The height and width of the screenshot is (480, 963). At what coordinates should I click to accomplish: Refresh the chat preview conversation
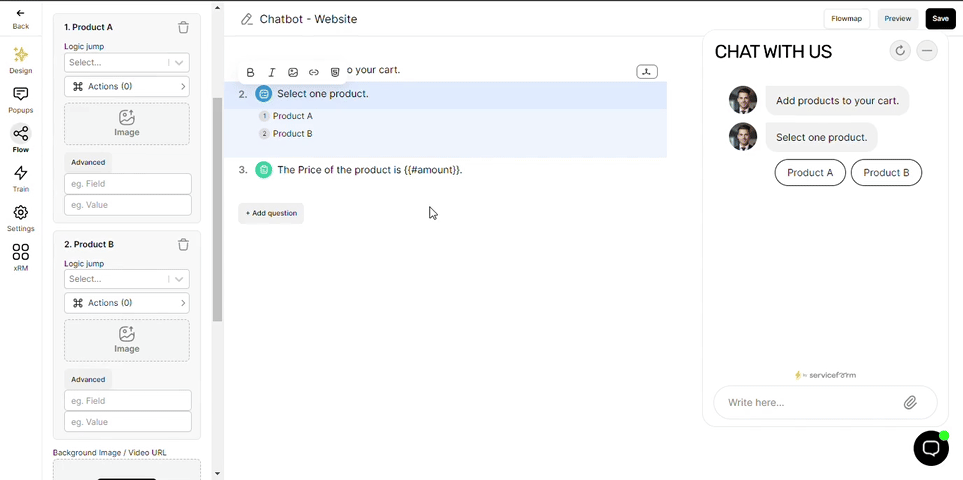tap(900, 51)
